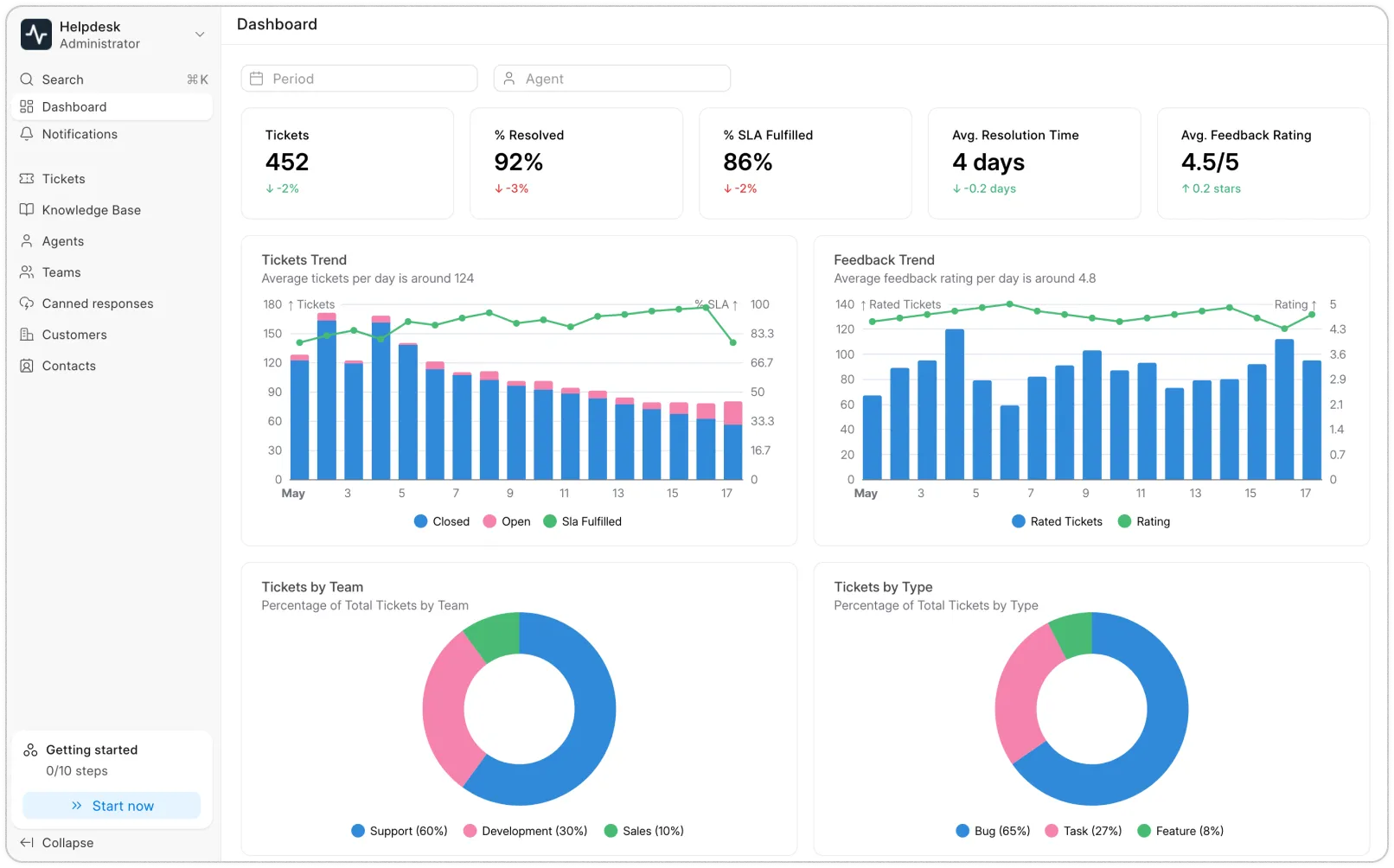Open the Agent filter dropdown

611,79
